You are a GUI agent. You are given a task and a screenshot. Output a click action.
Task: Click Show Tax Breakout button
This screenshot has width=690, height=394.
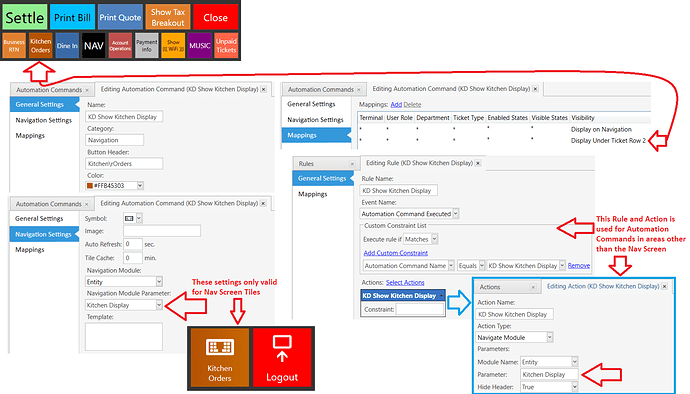(168, 17)
